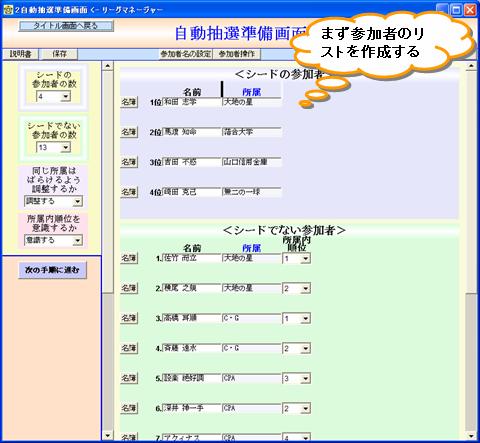Click left panel scrollbar down arrow

[107, 435]
